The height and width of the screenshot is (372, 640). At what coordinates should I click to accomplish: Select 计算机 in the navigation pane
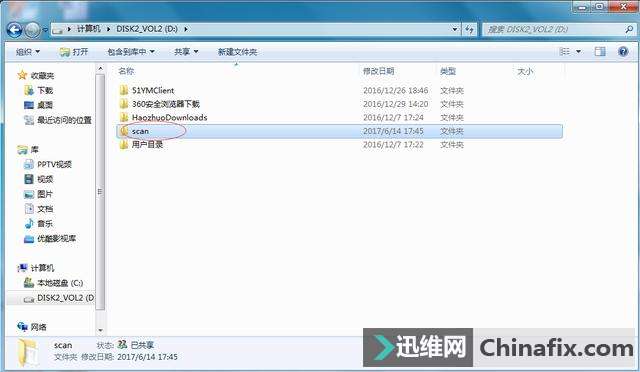pyautogui.click(x=42, y=268)
